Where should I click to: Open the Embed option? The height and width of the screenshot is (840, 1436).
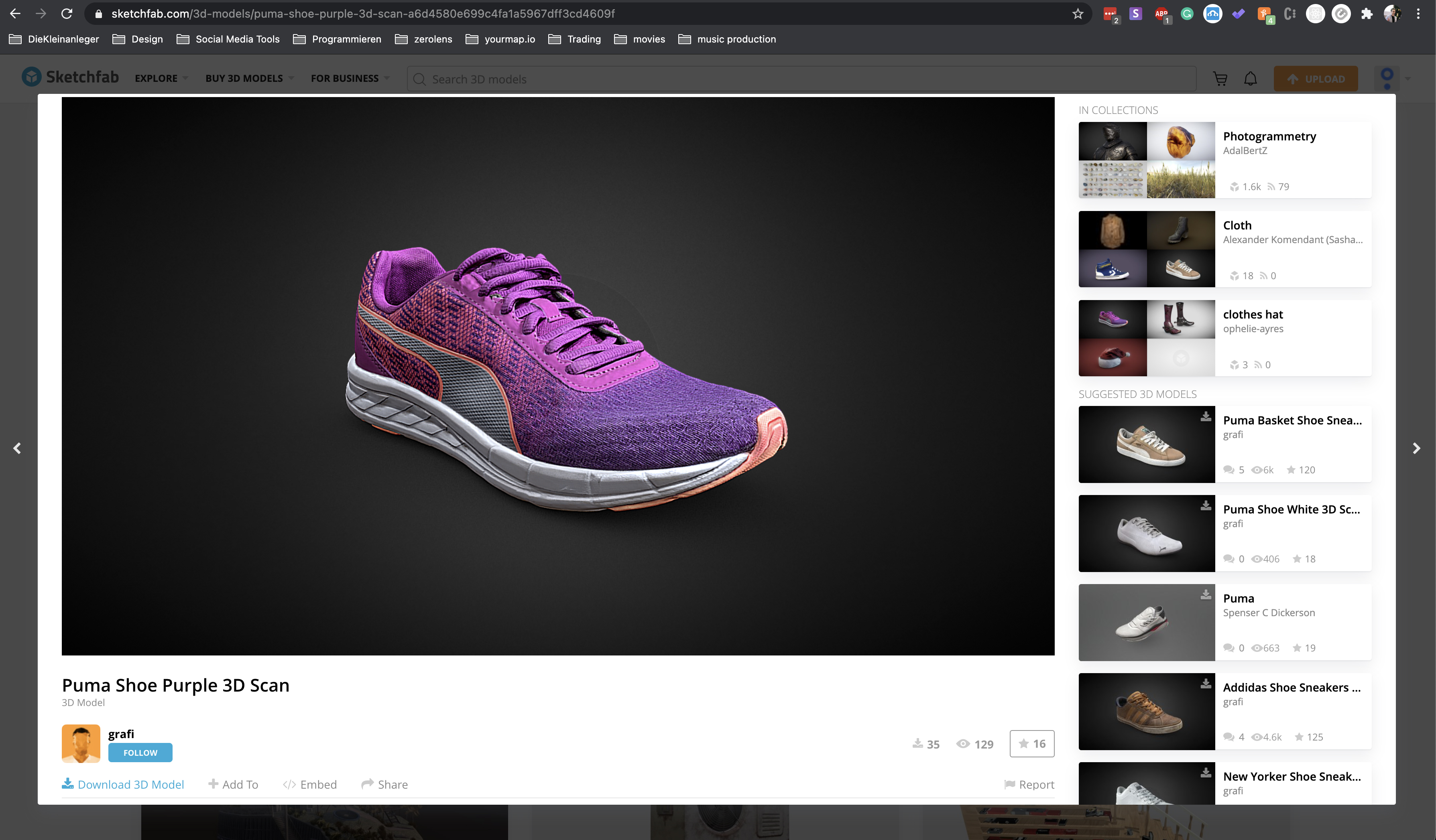coord(309,784)
